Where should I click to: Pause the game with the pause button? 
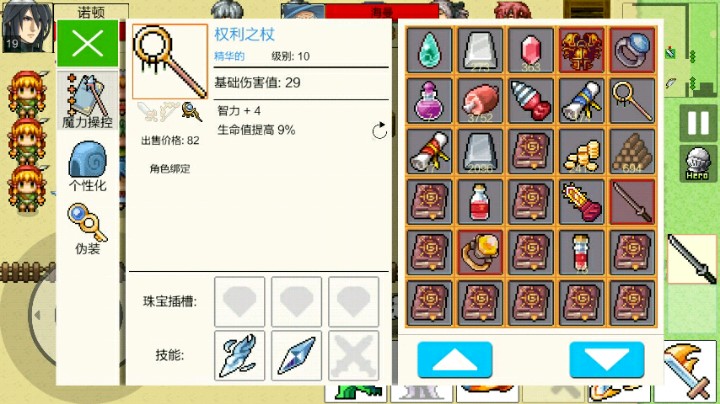pos(698,123)
